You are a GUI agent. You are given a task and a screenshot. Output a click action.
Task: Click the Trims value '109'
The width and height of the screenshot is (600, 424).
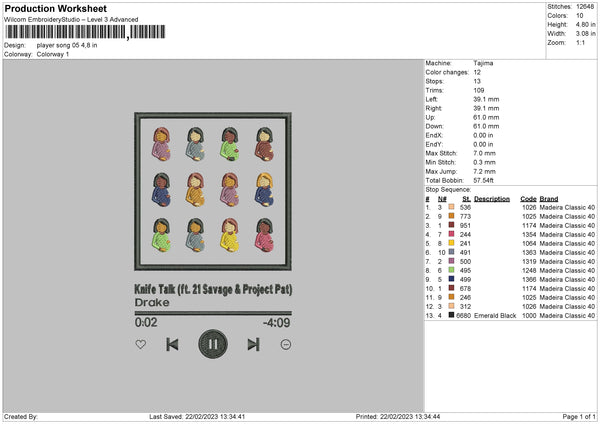(x=479, y=90)
